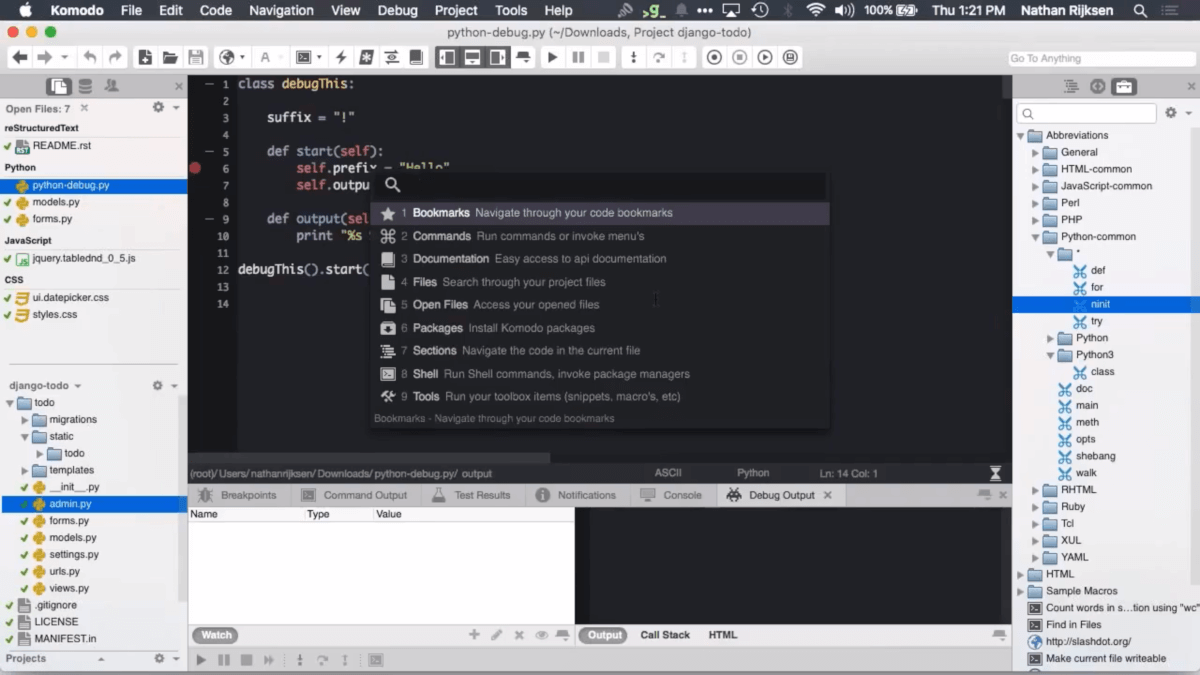The image size is (1200, 675).
Task: Toggle the eye icon in Watch panel
Action: click(x=541, y=635)
